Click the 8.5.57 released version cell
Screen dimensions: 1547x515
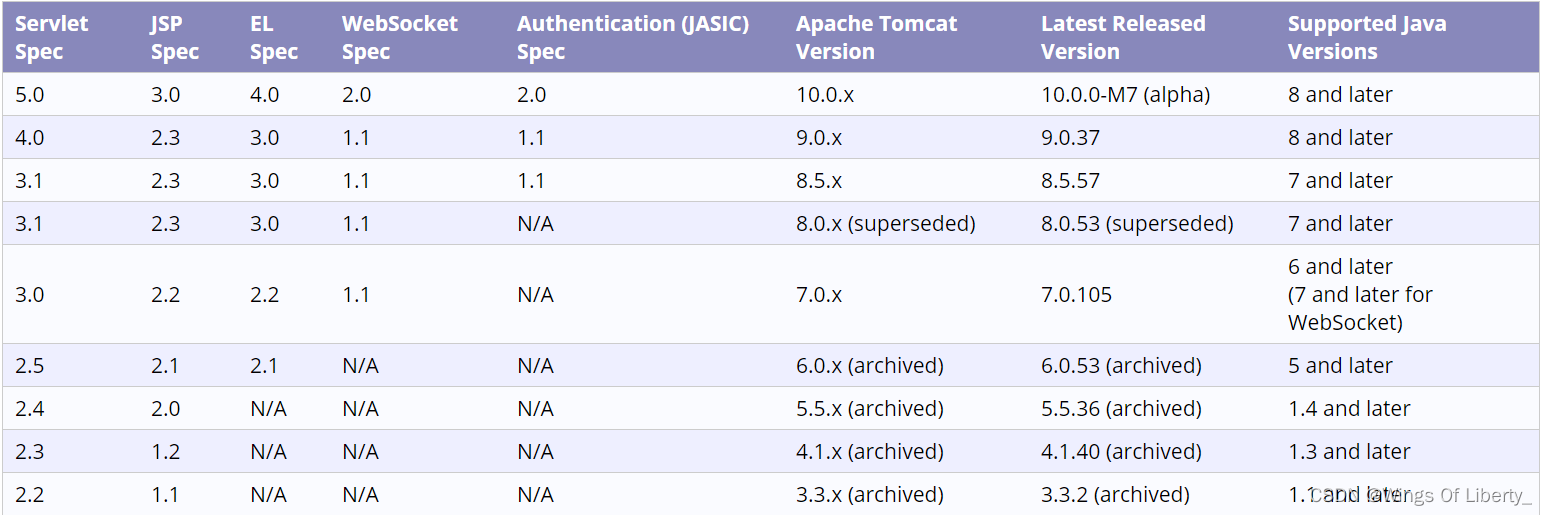tap(1070, 181)
